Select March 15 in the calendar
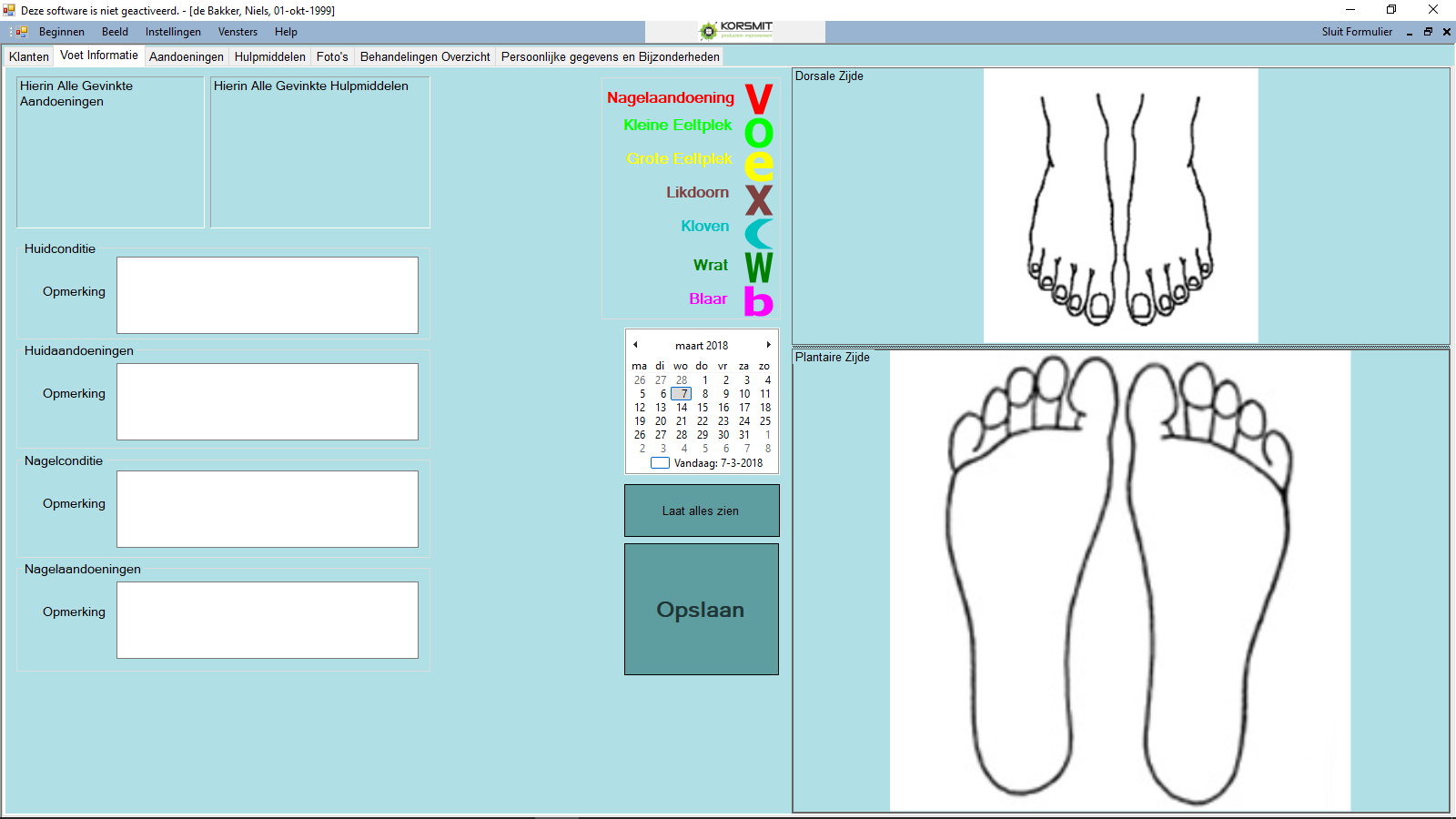 tap(703, 408)
